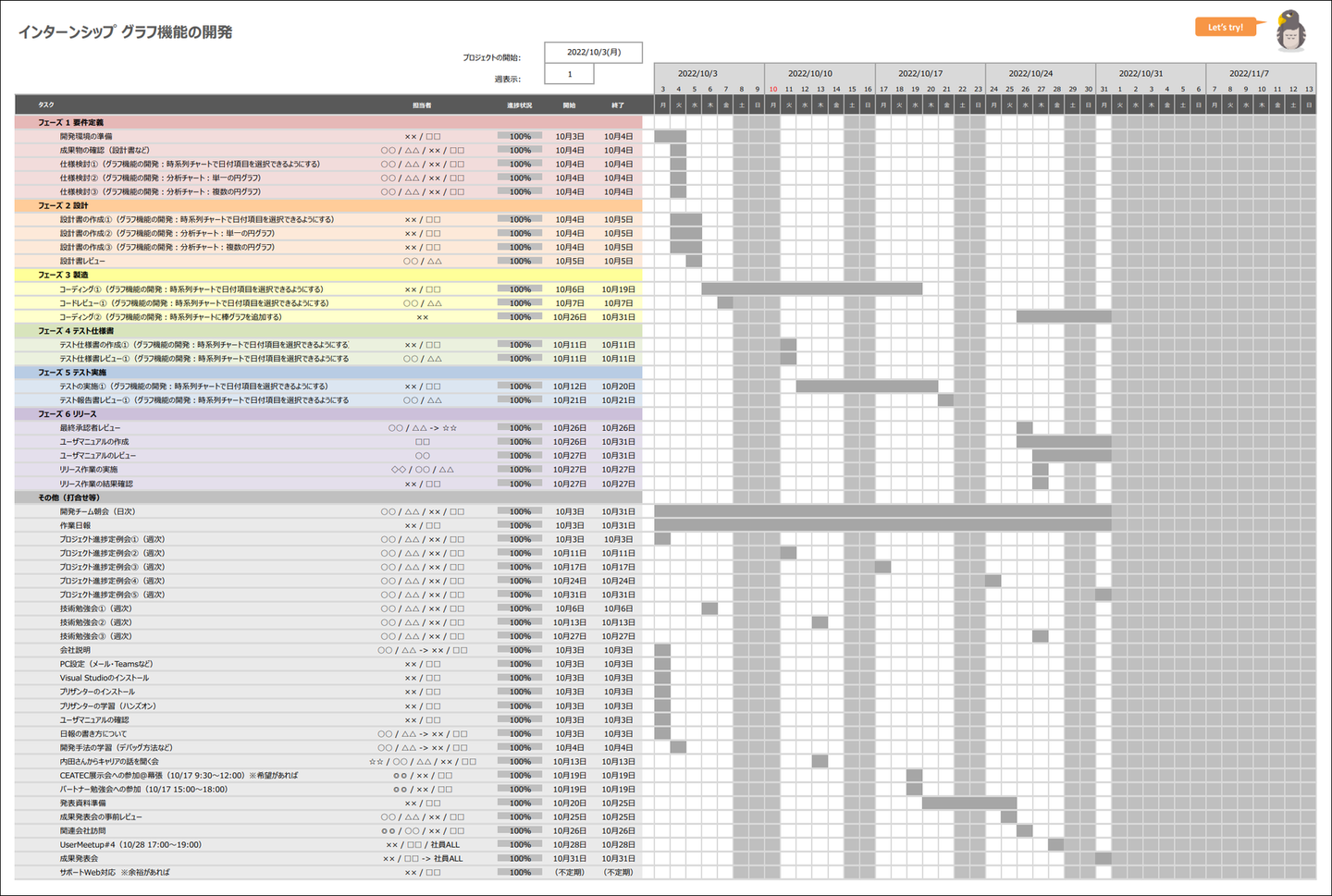The width and height of the screenshot is (1332, 896).
Task: Click the 最終承認者レビュー task name
Action: 90,428
